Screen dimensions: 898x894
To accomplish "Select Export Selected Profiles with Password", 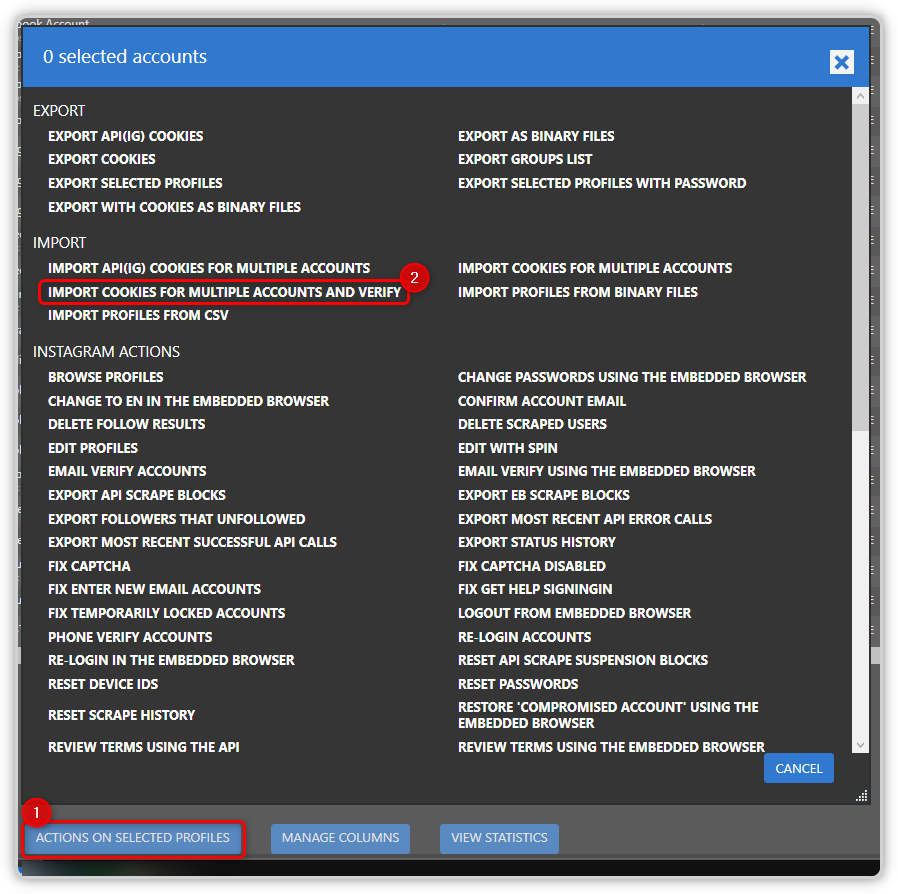I will (602, 183).
